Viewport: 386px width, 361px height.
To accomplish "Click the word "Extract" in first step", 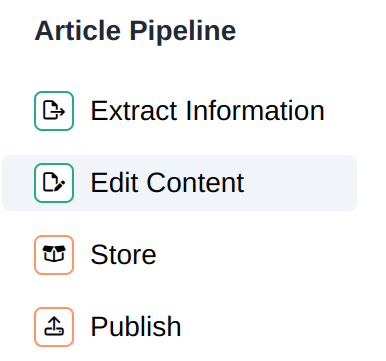I will point(134,111).
